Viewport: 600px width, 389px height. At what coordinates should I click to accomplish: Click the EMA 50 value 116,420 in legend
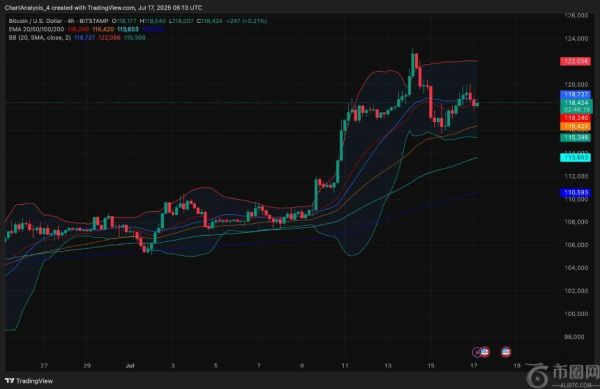coord(103,29)
